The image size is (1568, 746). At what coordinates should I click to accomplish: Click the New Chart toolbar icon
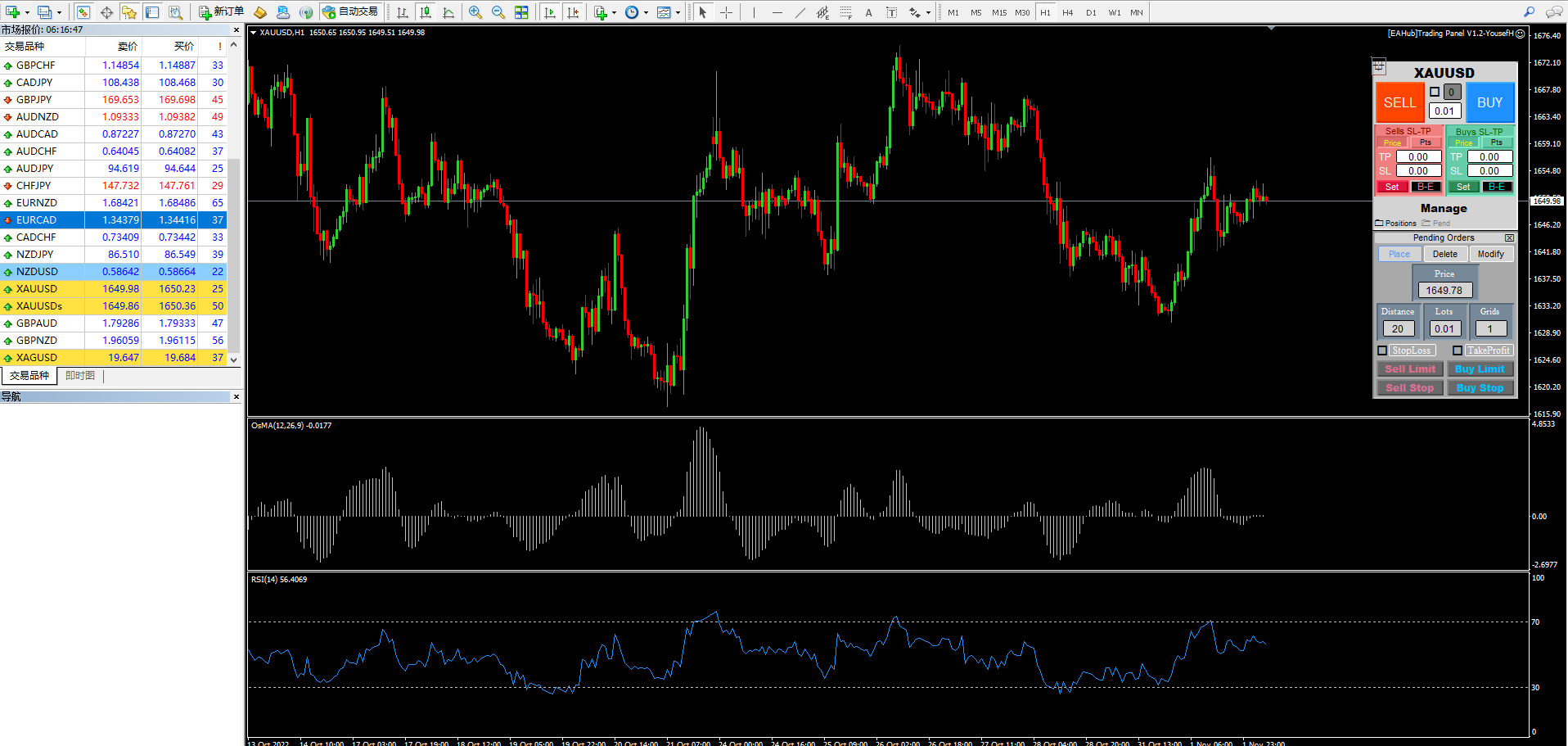12,12
